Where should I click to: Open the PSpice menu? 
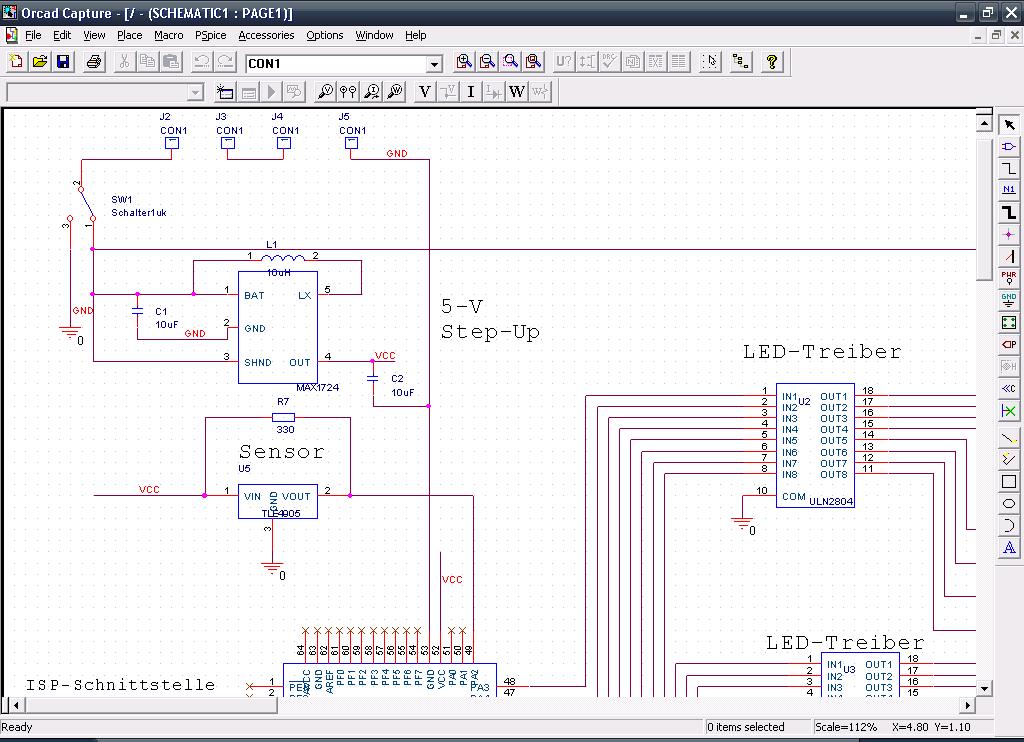[x=210, y=35]
